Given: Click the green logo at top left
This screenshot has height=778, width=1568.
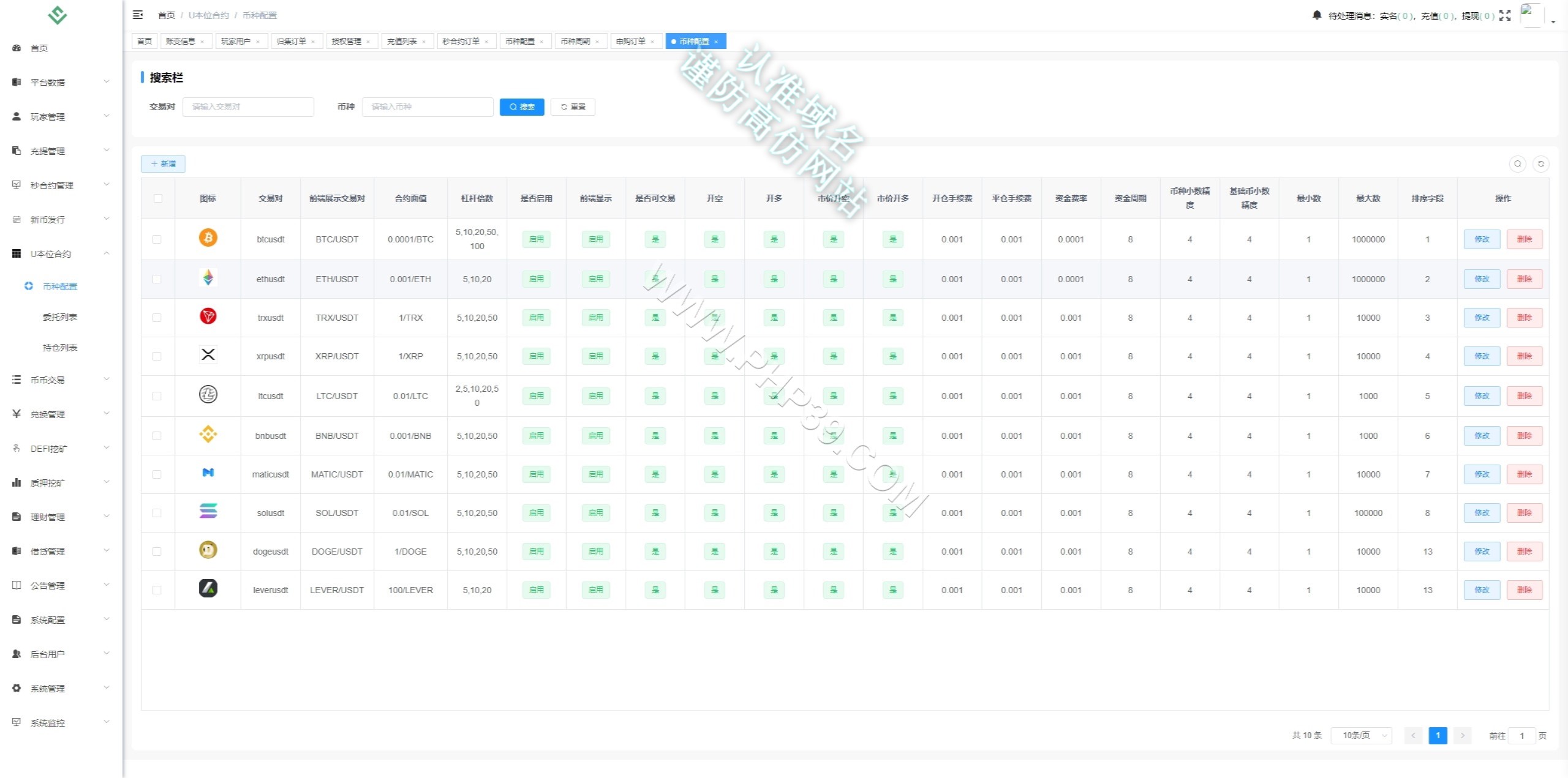Looking at the screenshot, I should click(58, 15).
